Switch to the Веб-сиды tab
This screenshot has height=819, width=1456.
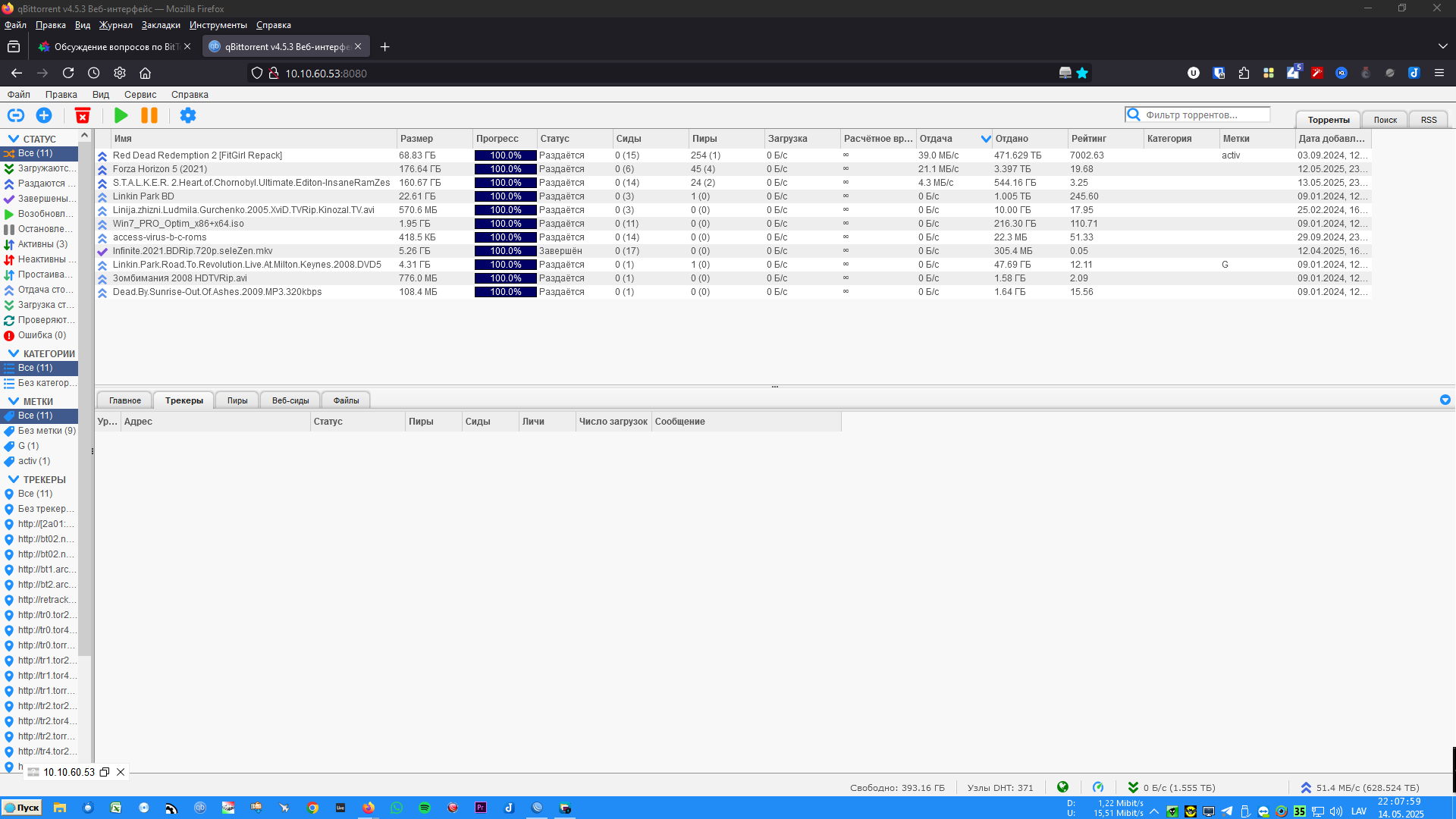point(290,400)
